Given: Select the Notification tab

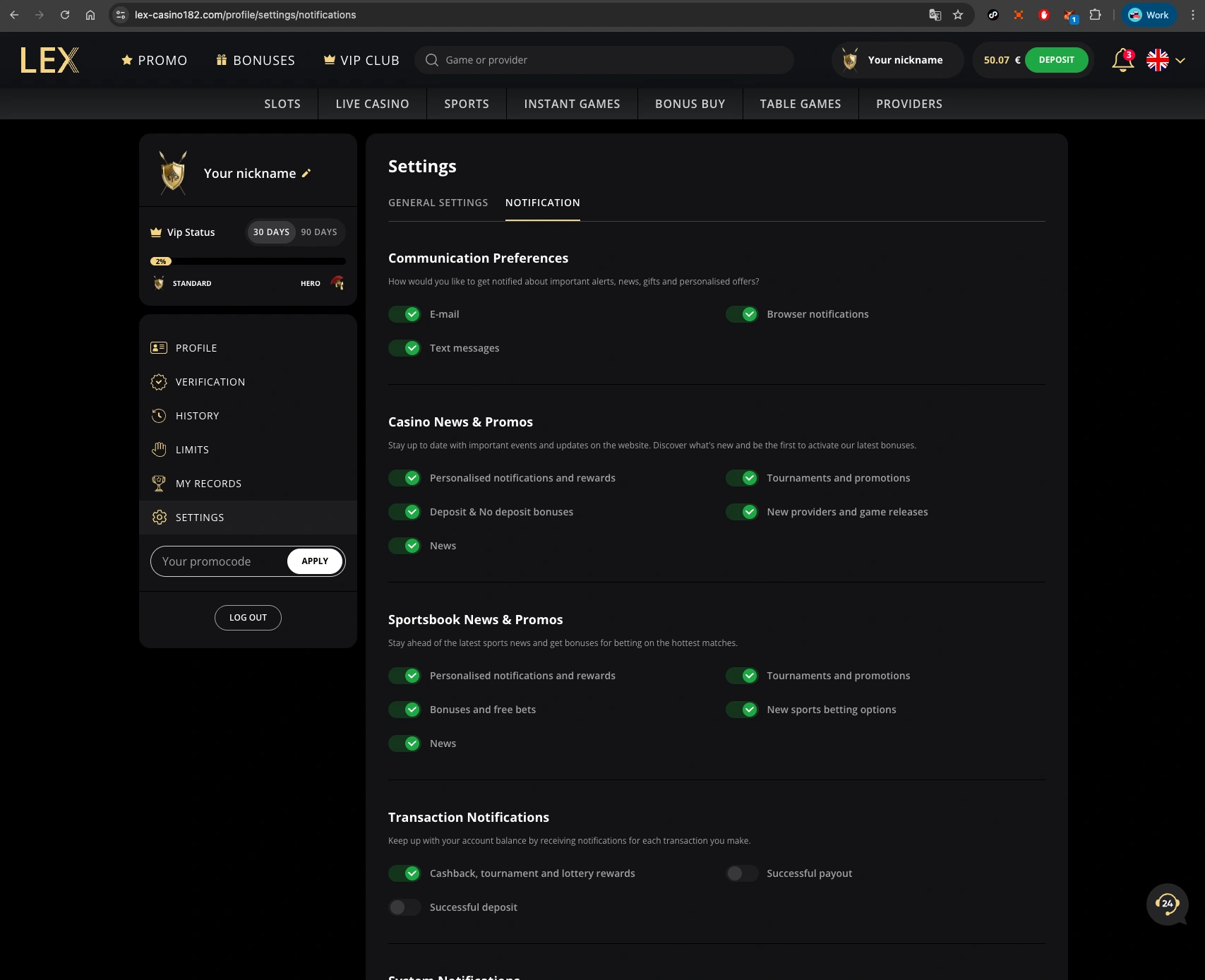Looking at the screenshot, I should click(x=543, y=203).
